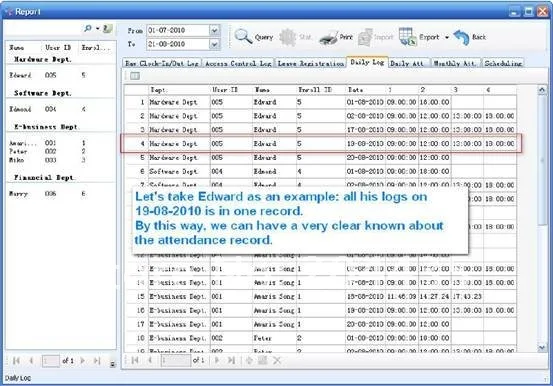Screen dimensions: 553x386
Task: Select row 4 dated 19-08-2010 for Edward
Action: point(321,144)
